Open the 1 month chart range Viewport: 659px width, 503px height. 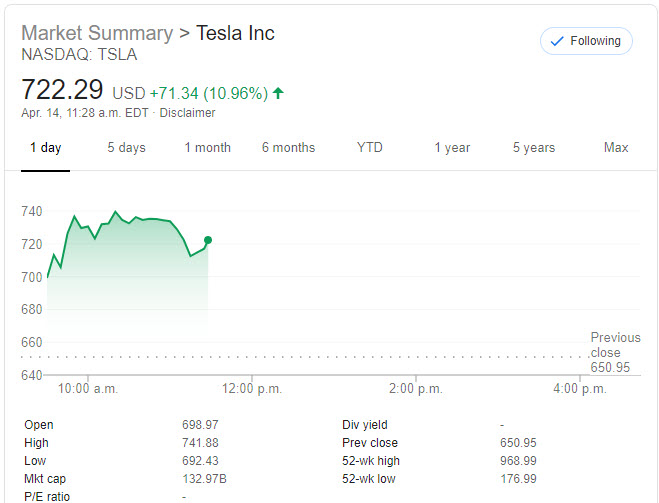pyautogui.click(x=207, y=148)
